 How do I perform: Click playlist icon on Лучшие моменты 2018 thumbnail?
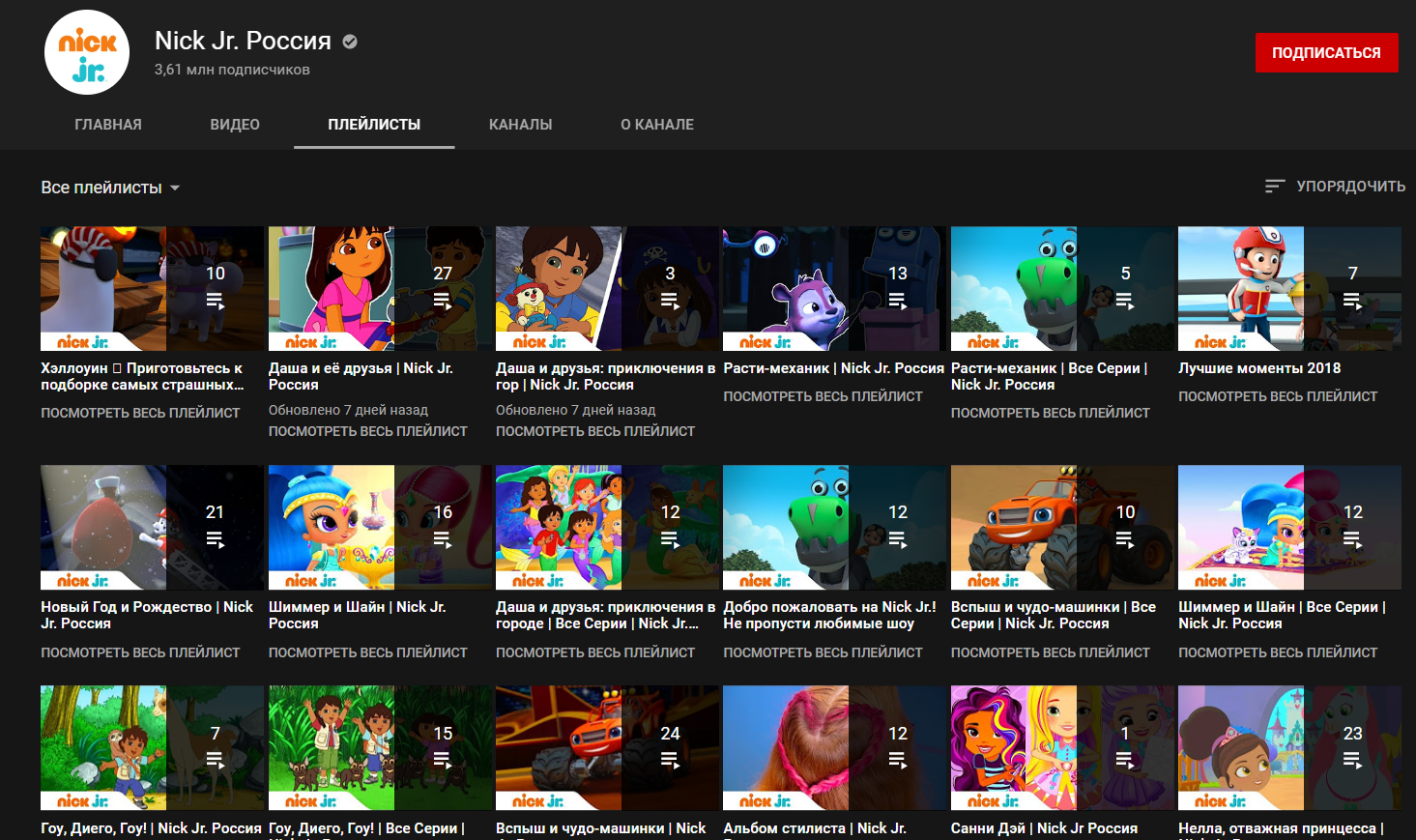tap(1352, 302)
